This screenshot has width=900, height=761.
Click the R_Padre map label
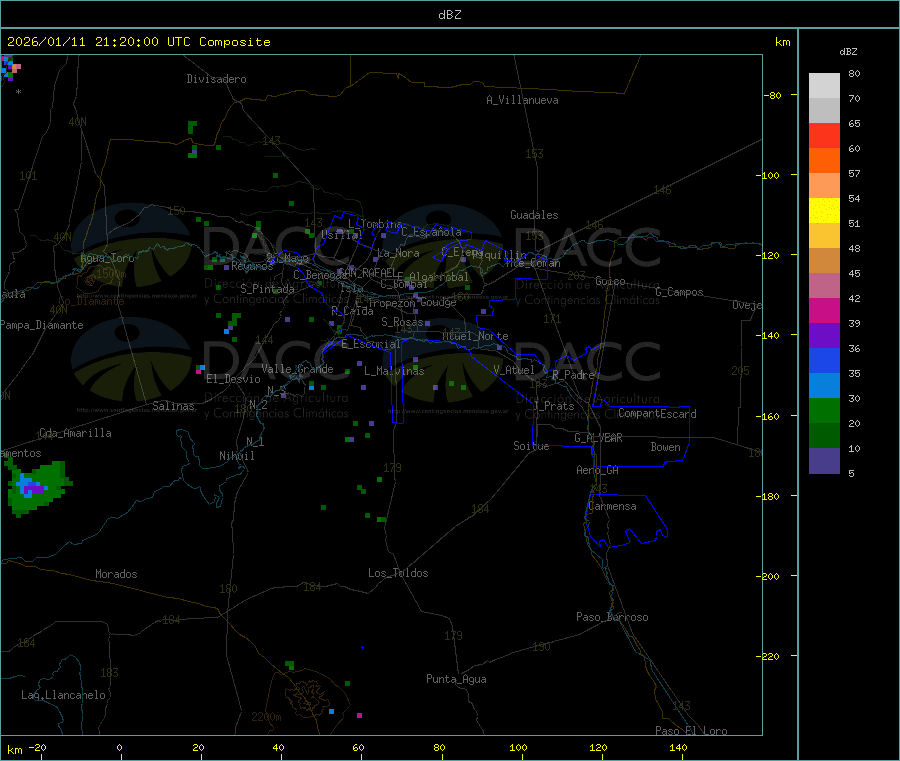(x=573, y=375)
